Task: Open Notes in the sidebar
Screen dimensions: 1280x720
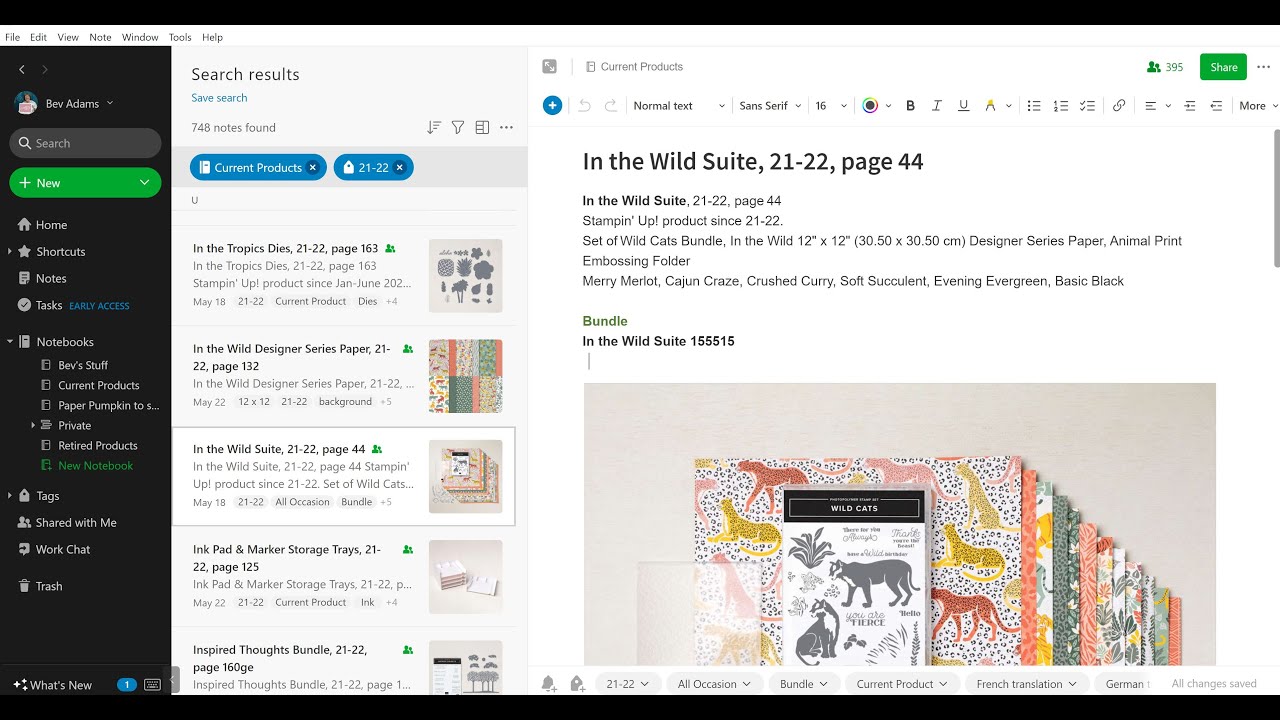Action: 51,279
